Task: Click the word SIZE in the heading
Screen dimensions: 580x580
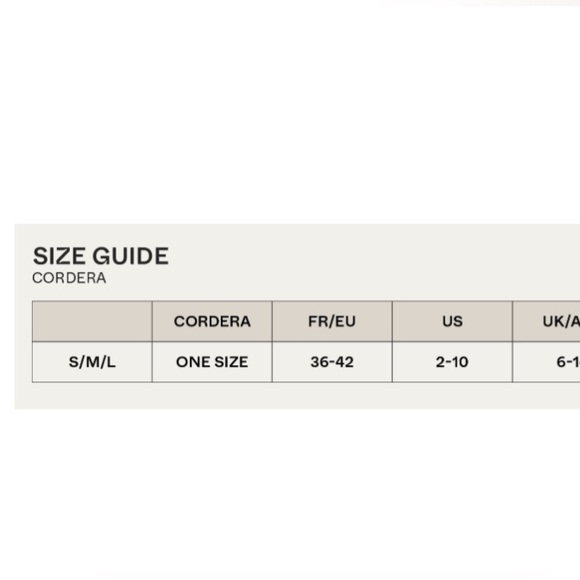Action: [x=59, y=256]
